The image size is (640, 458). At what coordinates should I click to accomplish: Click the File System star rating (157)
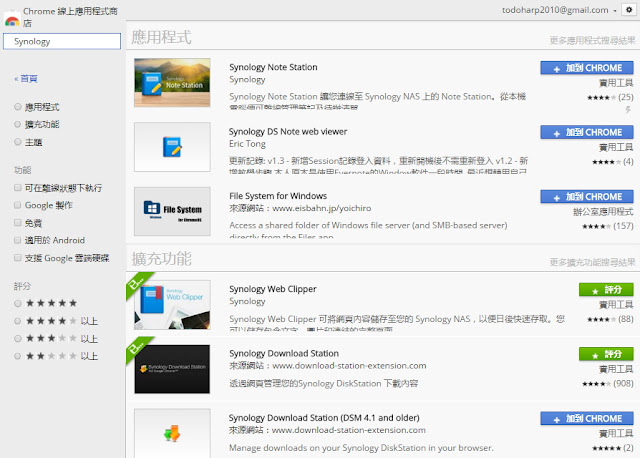[x=608, y=226]
